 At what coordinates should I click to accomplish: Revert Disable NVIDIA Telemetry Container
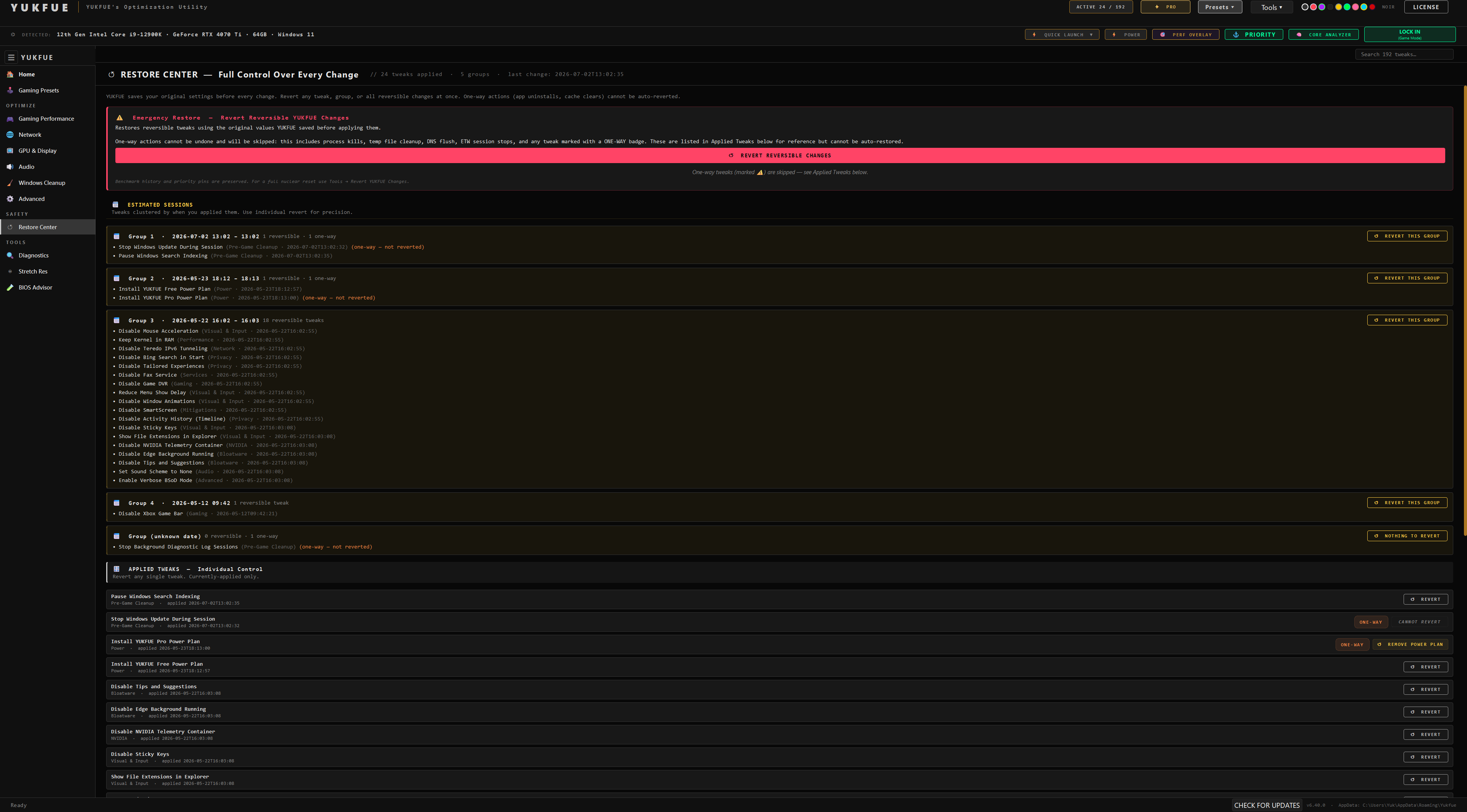click(1425, 734)
